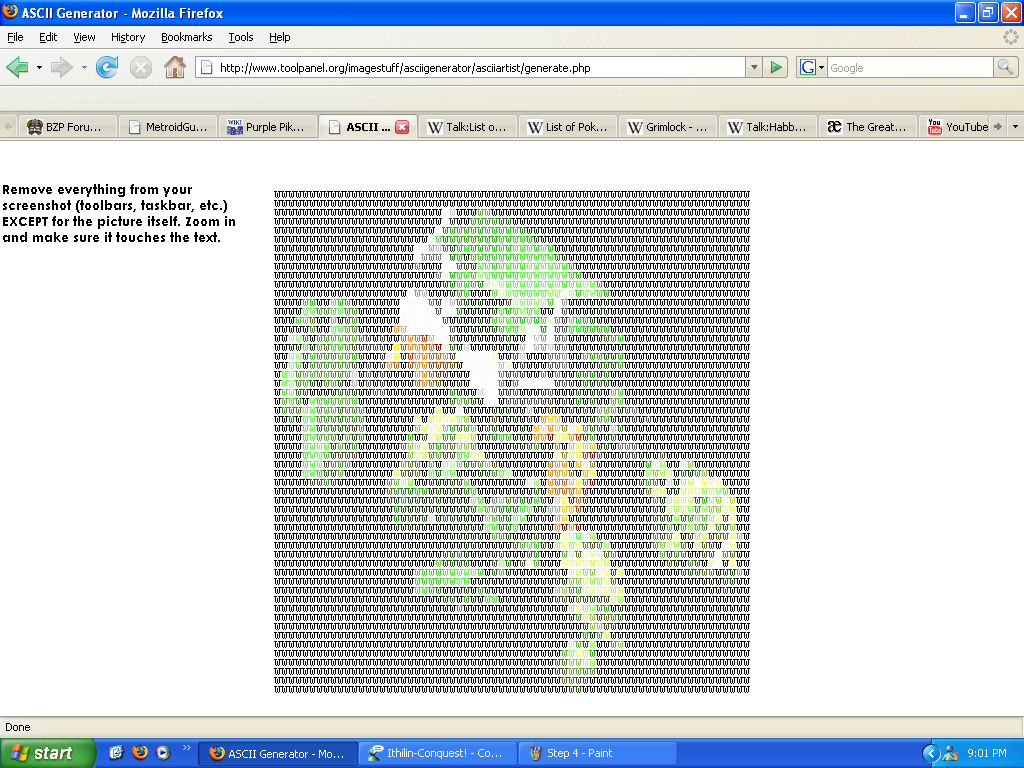
Task: Switch to the MetroidGu... tab
Action: 168,127
